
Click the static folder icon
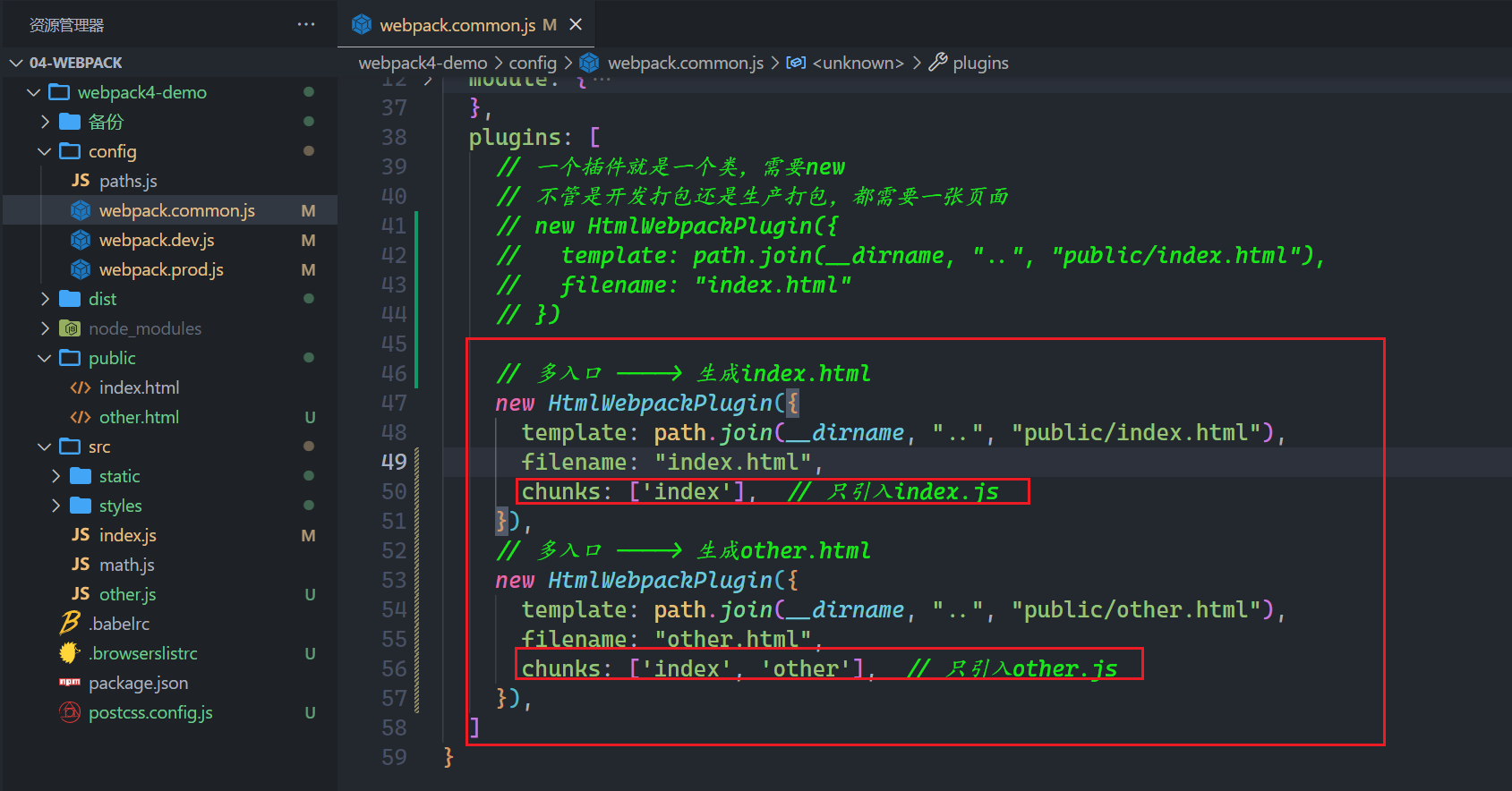point(81,476)
